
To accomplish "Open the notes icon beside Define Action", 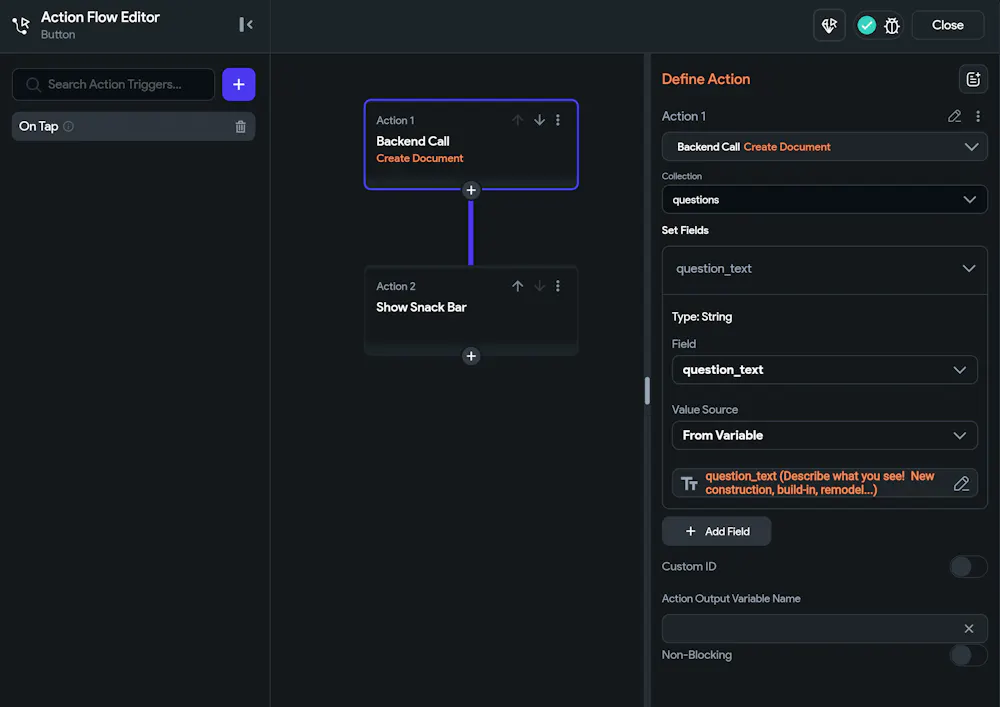I will 973,79.
